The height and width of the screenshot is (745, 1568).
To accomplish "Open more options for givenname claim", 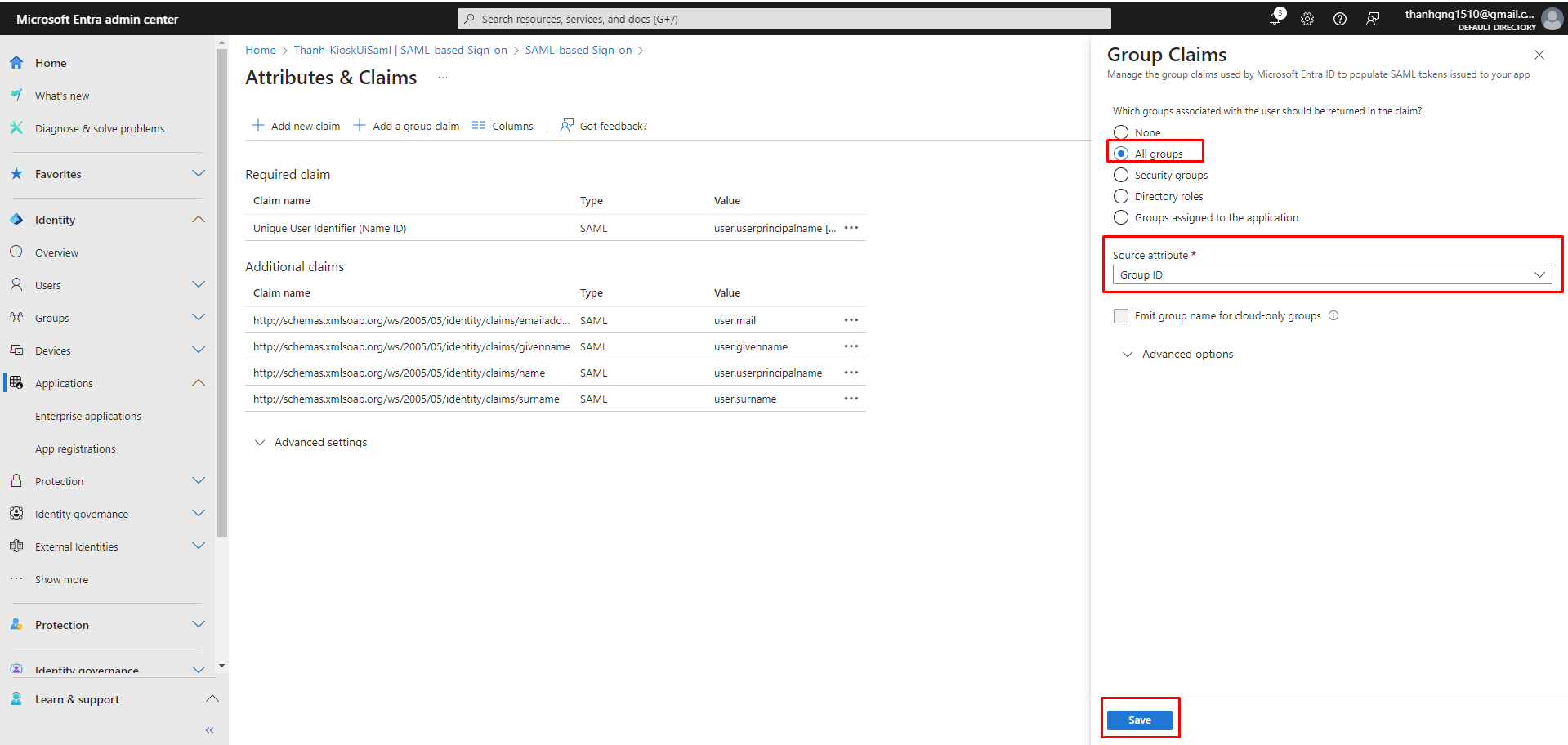I will (851, 346).
